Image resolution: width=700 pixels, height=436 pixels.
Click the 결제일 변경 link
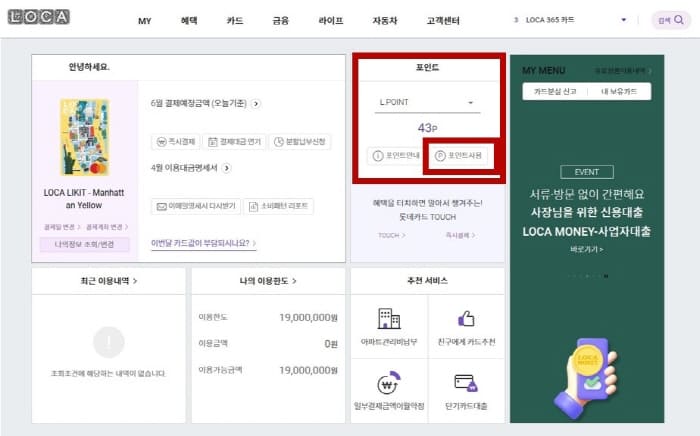[62, 227]
